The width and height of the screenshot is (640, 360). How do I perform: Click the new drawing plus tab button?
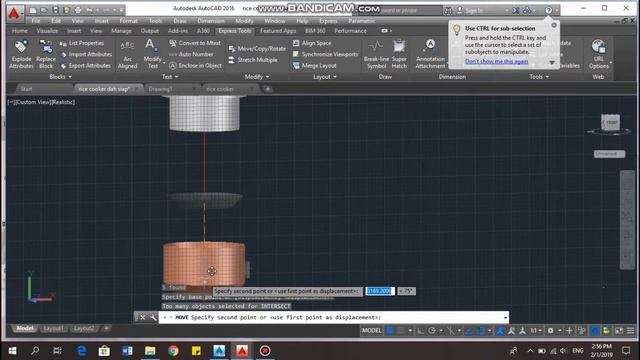pos(268,89)
